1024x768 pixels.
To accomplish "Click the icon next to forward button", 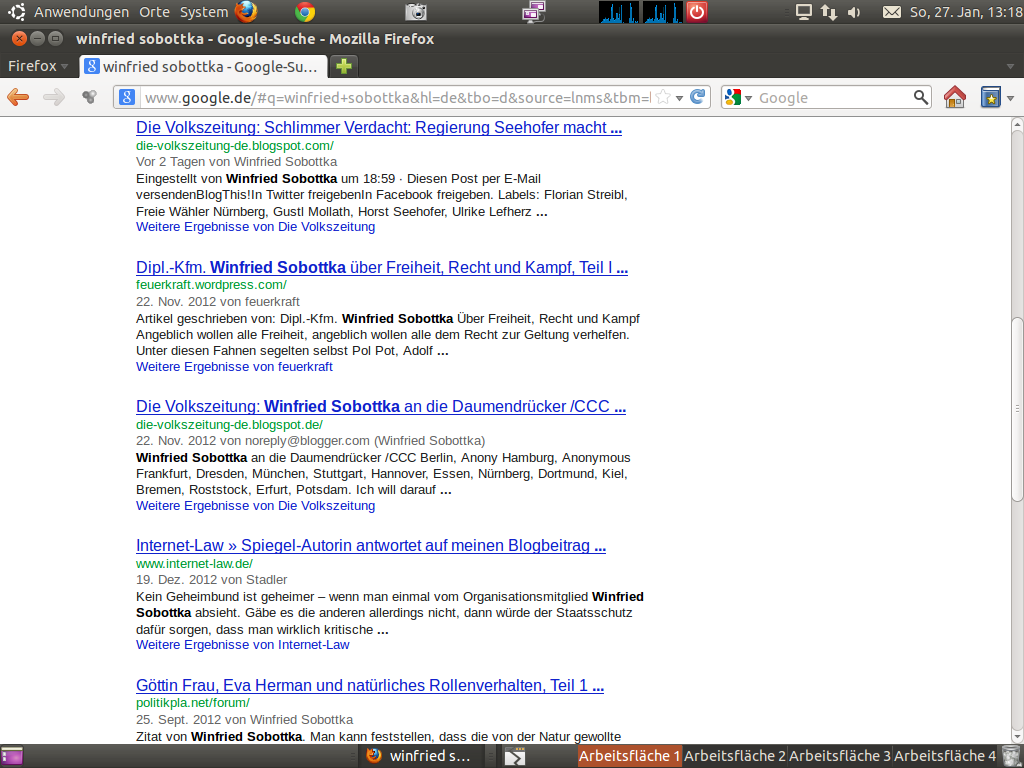I will tap(89, 97).
